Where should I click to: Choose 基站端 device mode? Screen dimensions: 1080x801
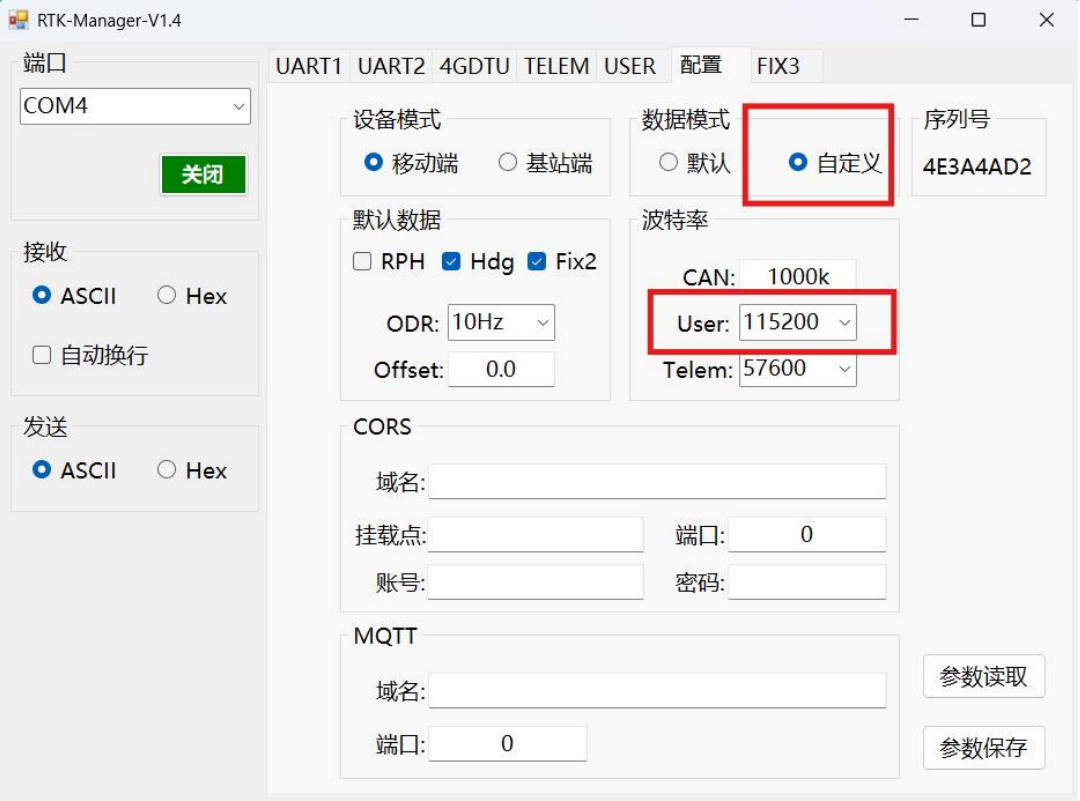click(546, 163)
